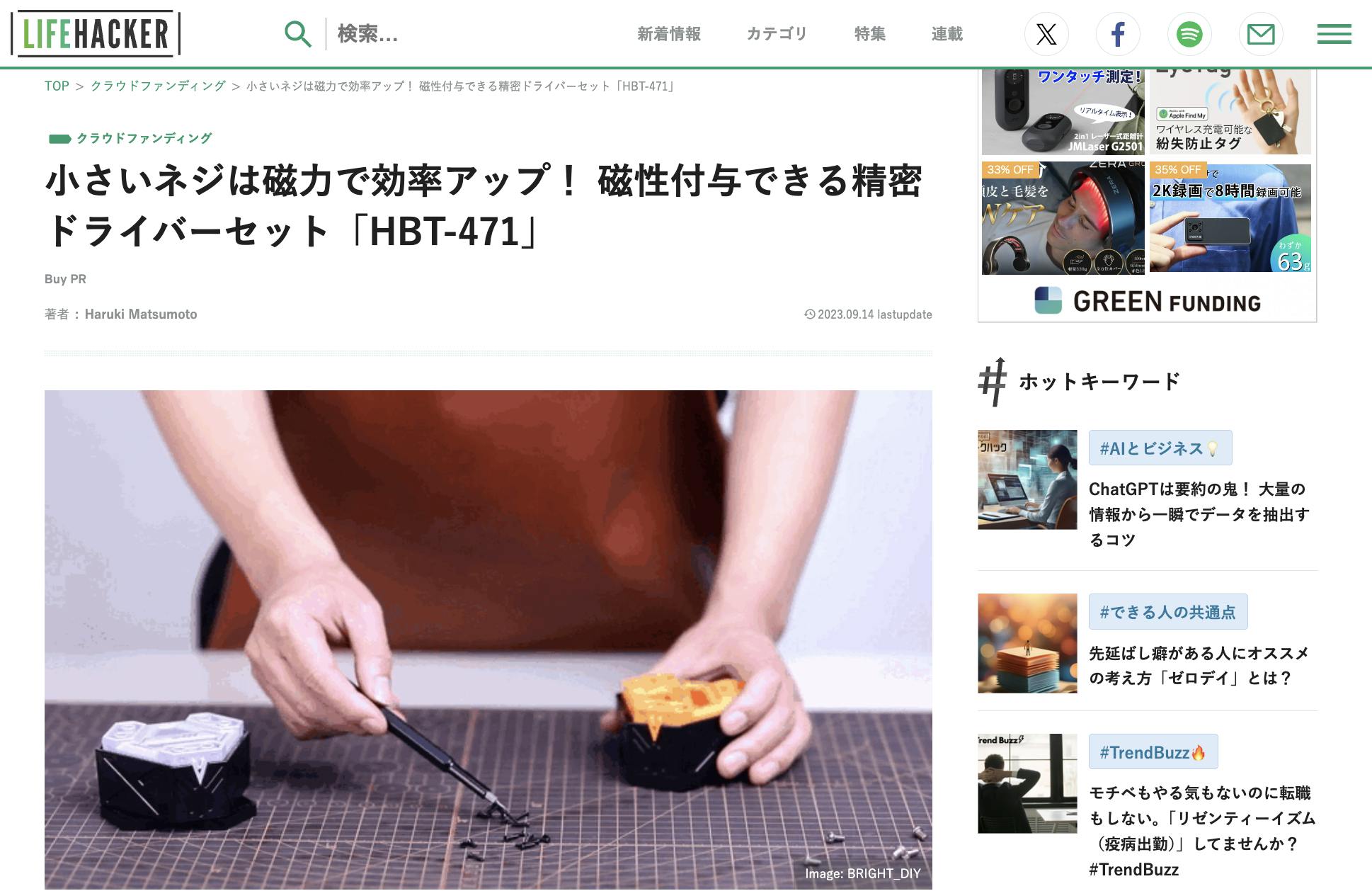Go to the TOP breadcrumb link

pos(57,86)
